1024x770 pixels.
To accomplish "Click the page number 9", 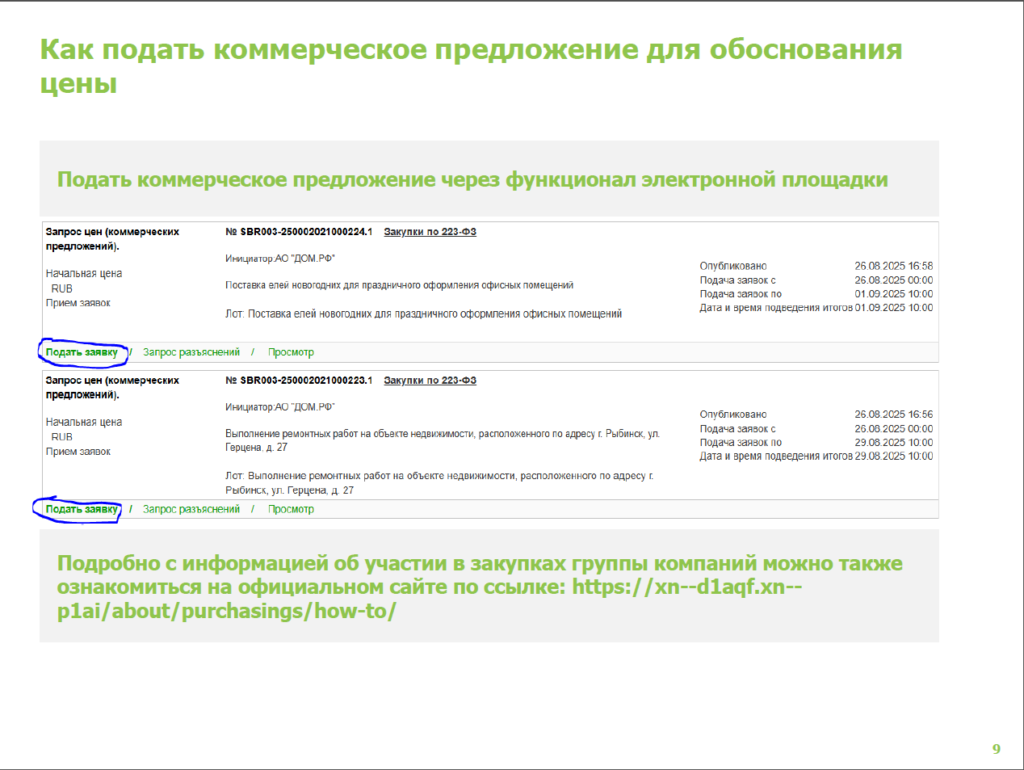I will click(995, 749).
